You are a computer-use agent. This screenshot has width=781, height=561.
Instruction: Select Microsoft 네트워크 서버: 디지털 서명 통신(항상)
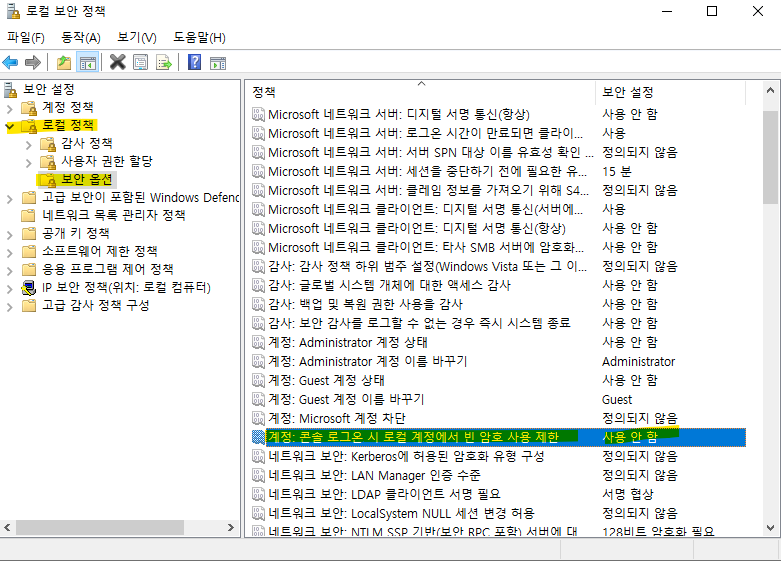(398, 115)
